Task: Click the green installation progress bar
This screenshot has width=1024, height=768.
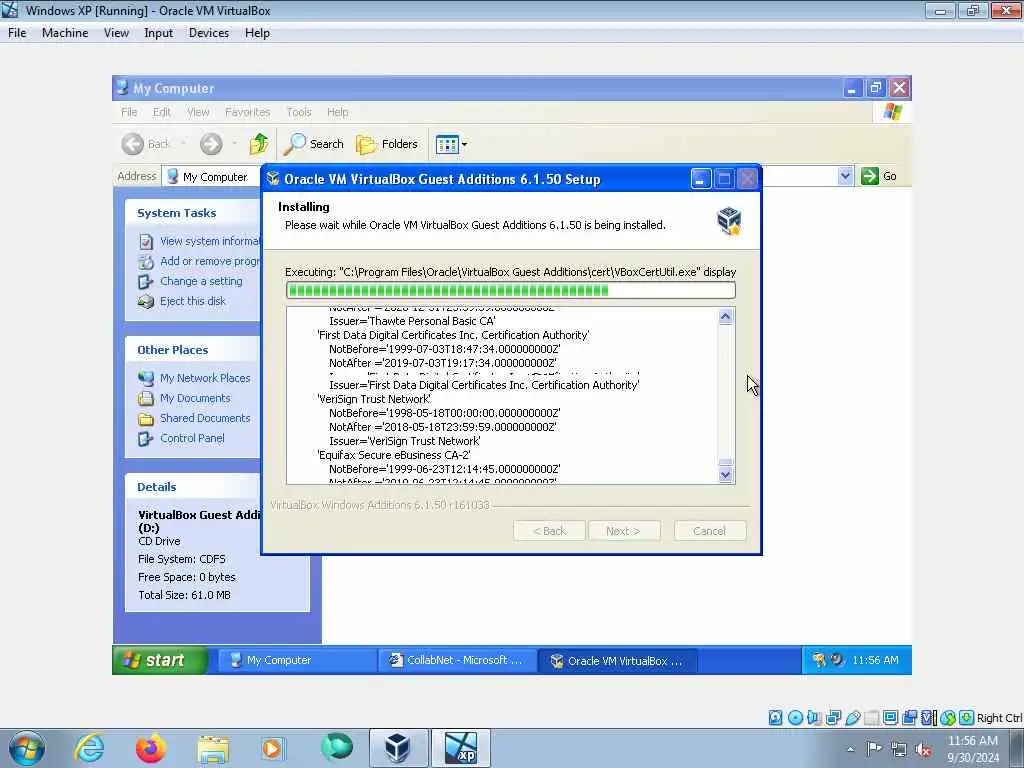Action: pos(511,290)
